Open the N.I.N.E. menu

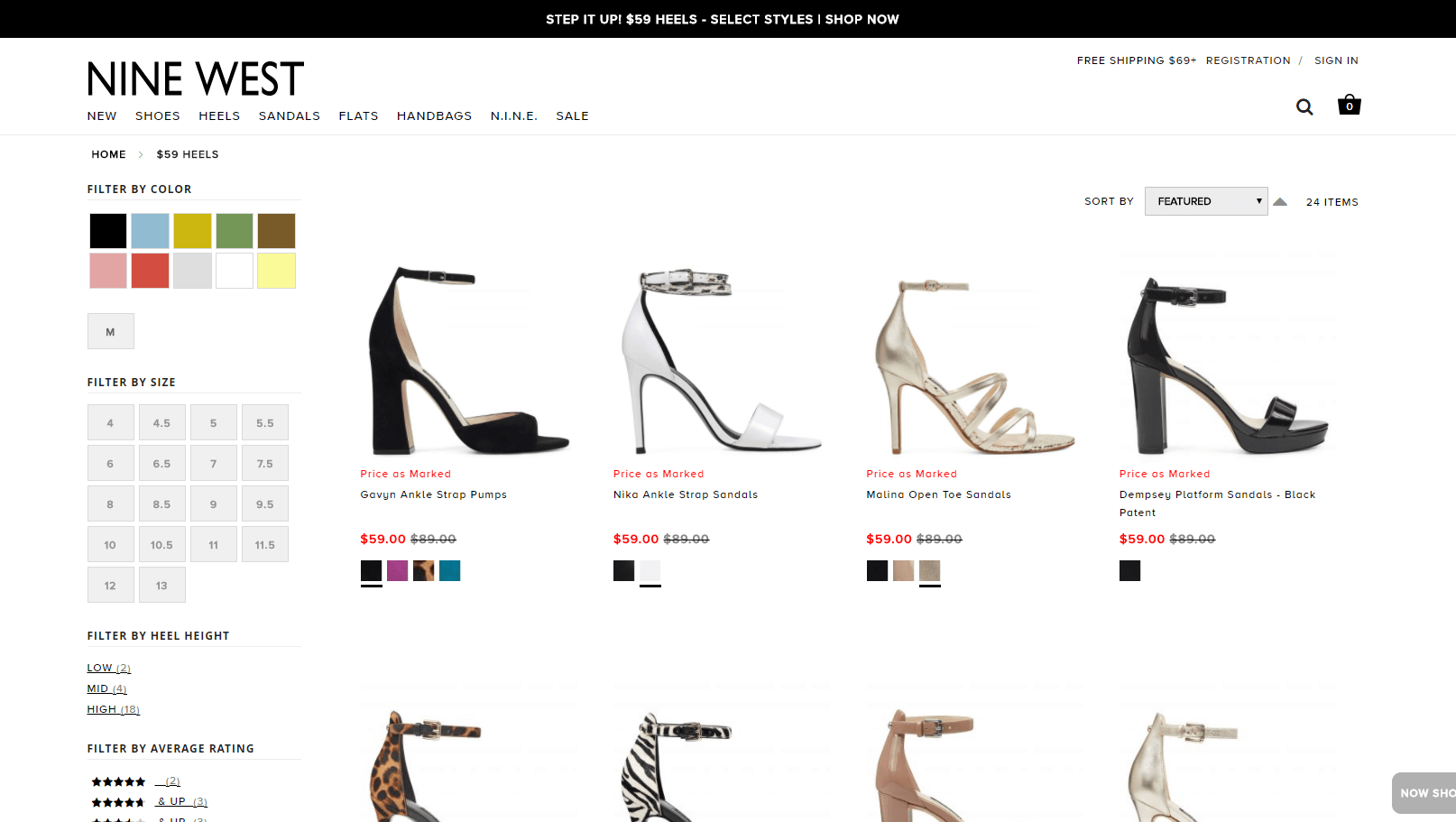[x=514, y=115]
